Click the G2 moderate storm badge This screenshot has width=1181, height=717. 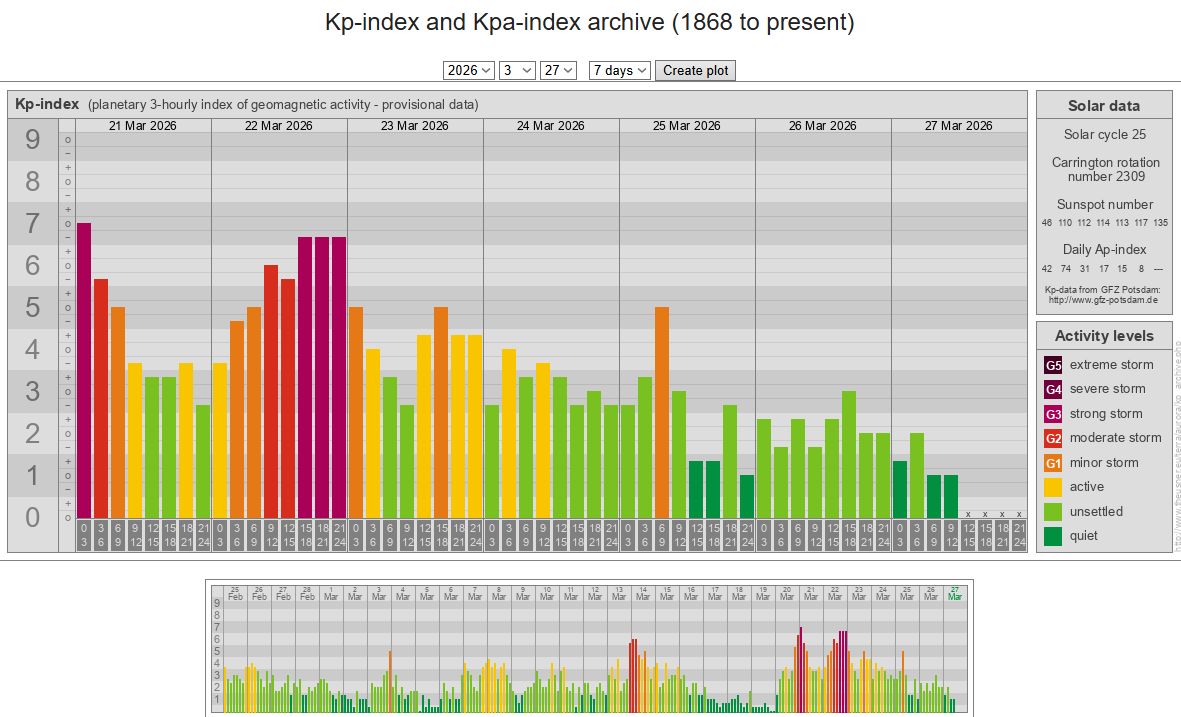(1053, 438)
